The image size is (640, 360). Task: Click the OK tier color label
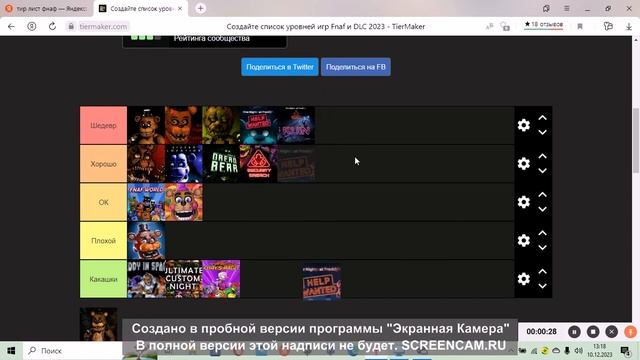(103, 202)
